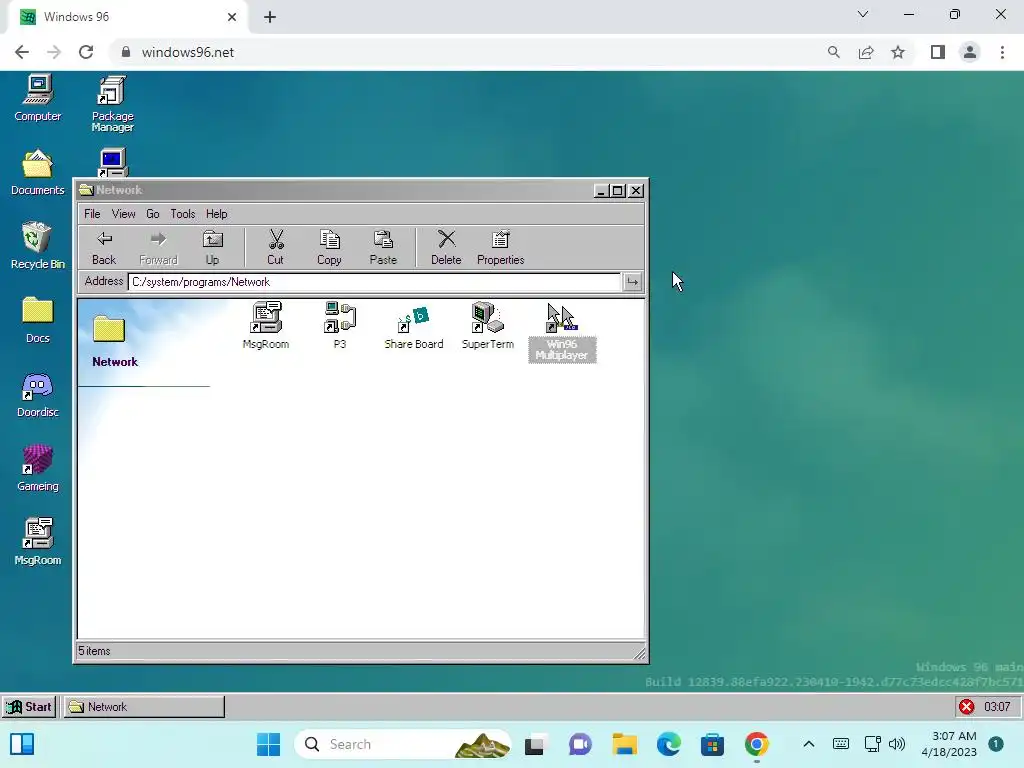Click the browser back arrow

[22, 52]
